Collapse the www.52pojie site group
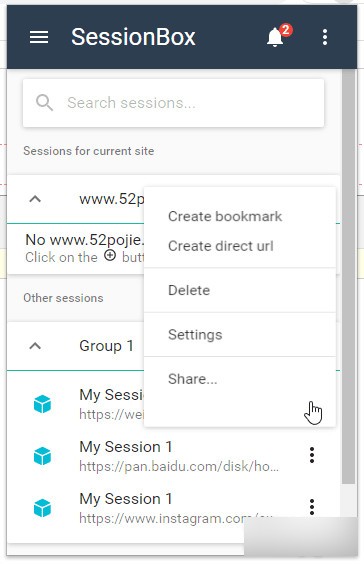Screen dimensions: 364x564 pyautogui.click(x=35, y=199)
